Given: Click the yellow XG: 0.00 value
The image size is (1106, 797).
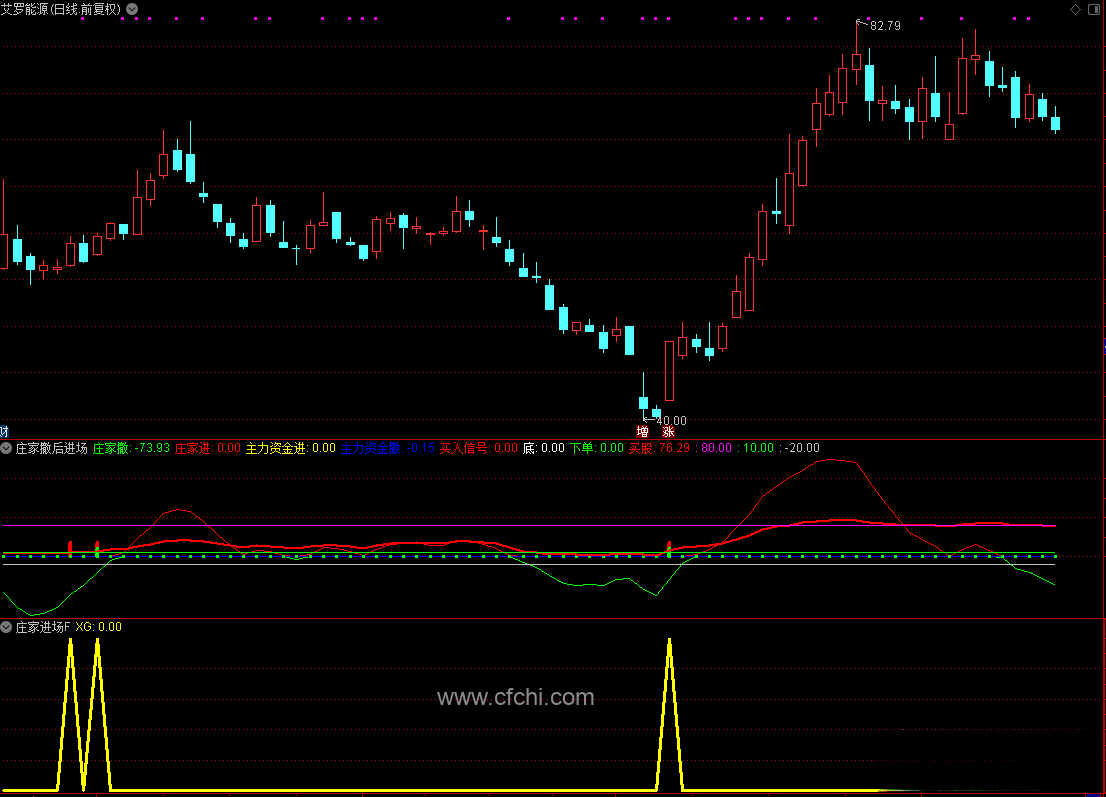Looking at the screenshot, I should 99,627.
